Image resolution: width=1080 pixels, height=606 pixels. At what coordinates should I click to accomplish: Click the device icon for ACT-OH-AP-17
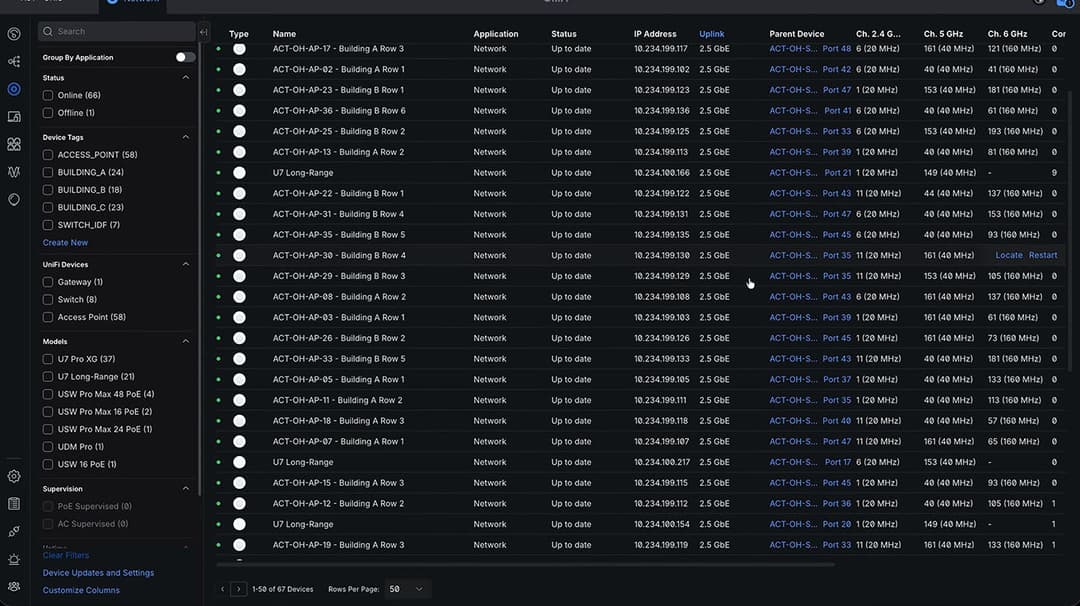point(239,49)
